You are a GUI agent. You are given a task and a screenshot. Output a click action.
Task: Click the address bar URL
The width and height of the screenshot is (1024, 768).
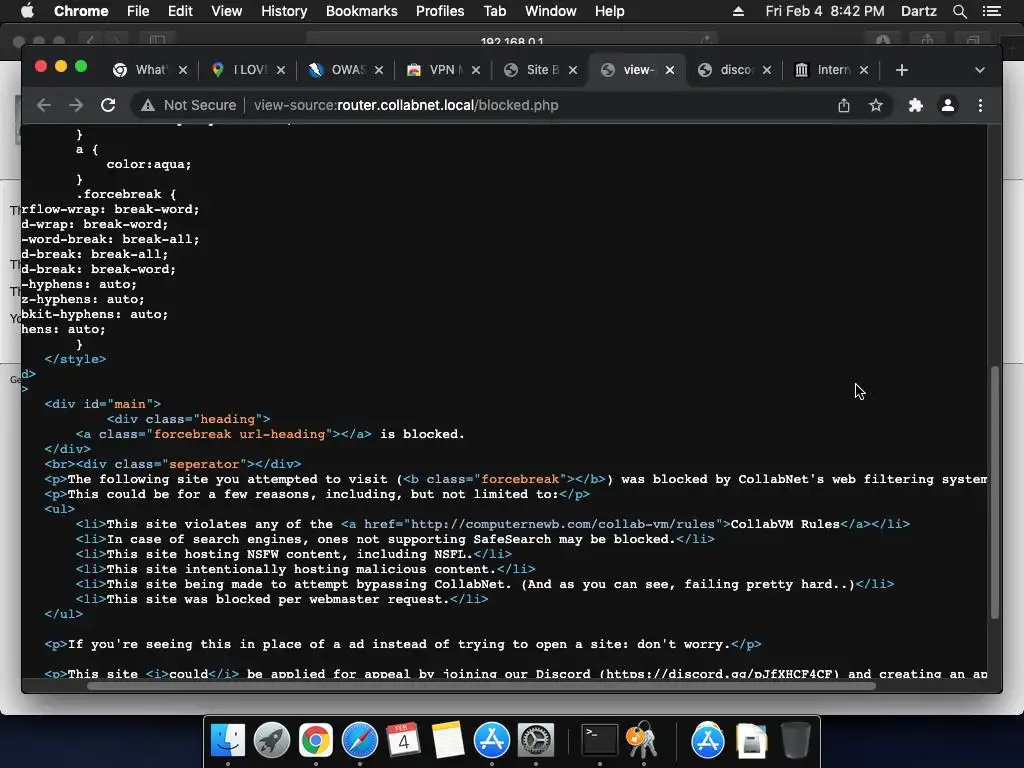click(x=406, y=105)
